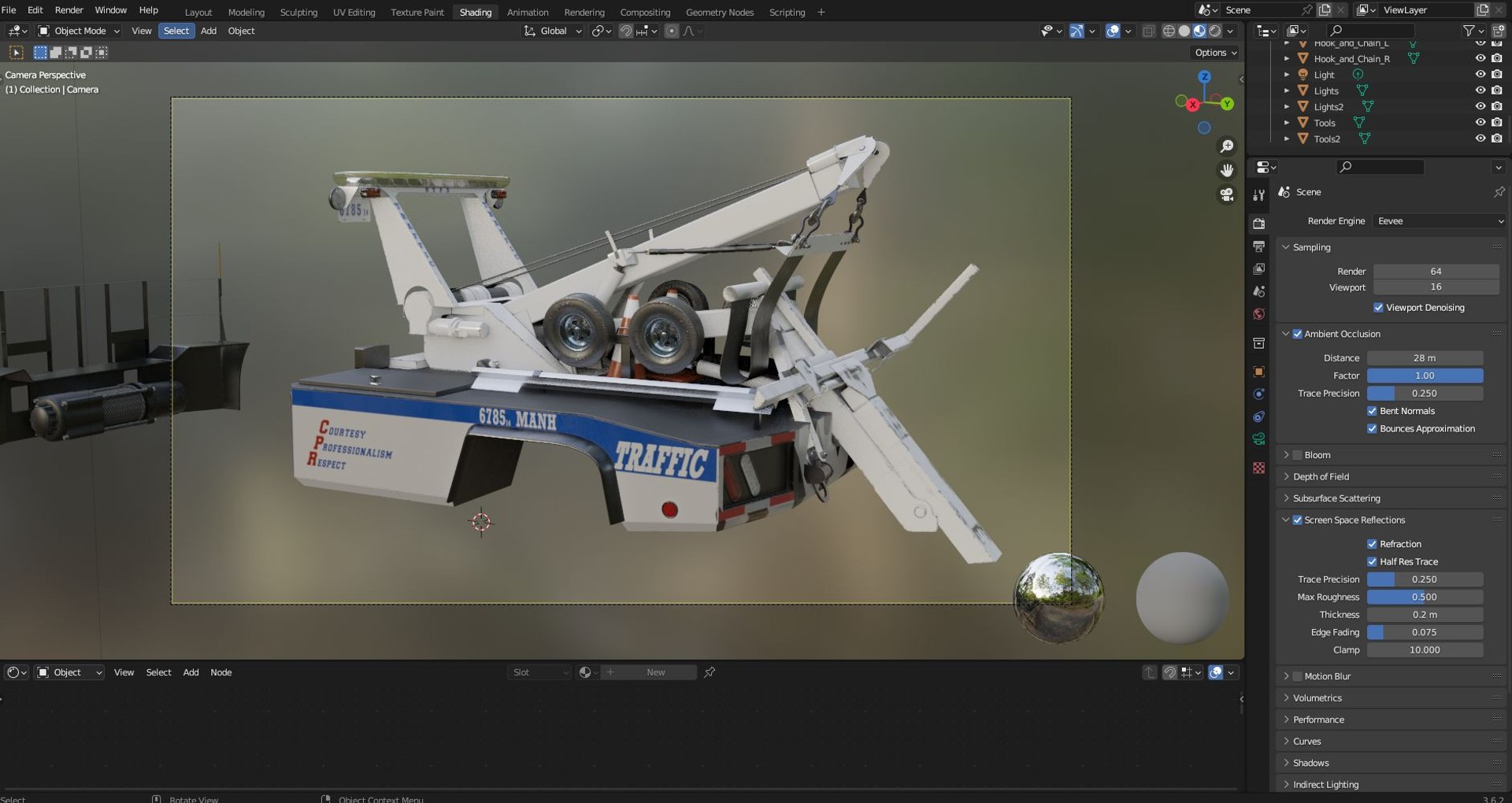
Task: Open the World properties tab icon
Action: 1259,314
